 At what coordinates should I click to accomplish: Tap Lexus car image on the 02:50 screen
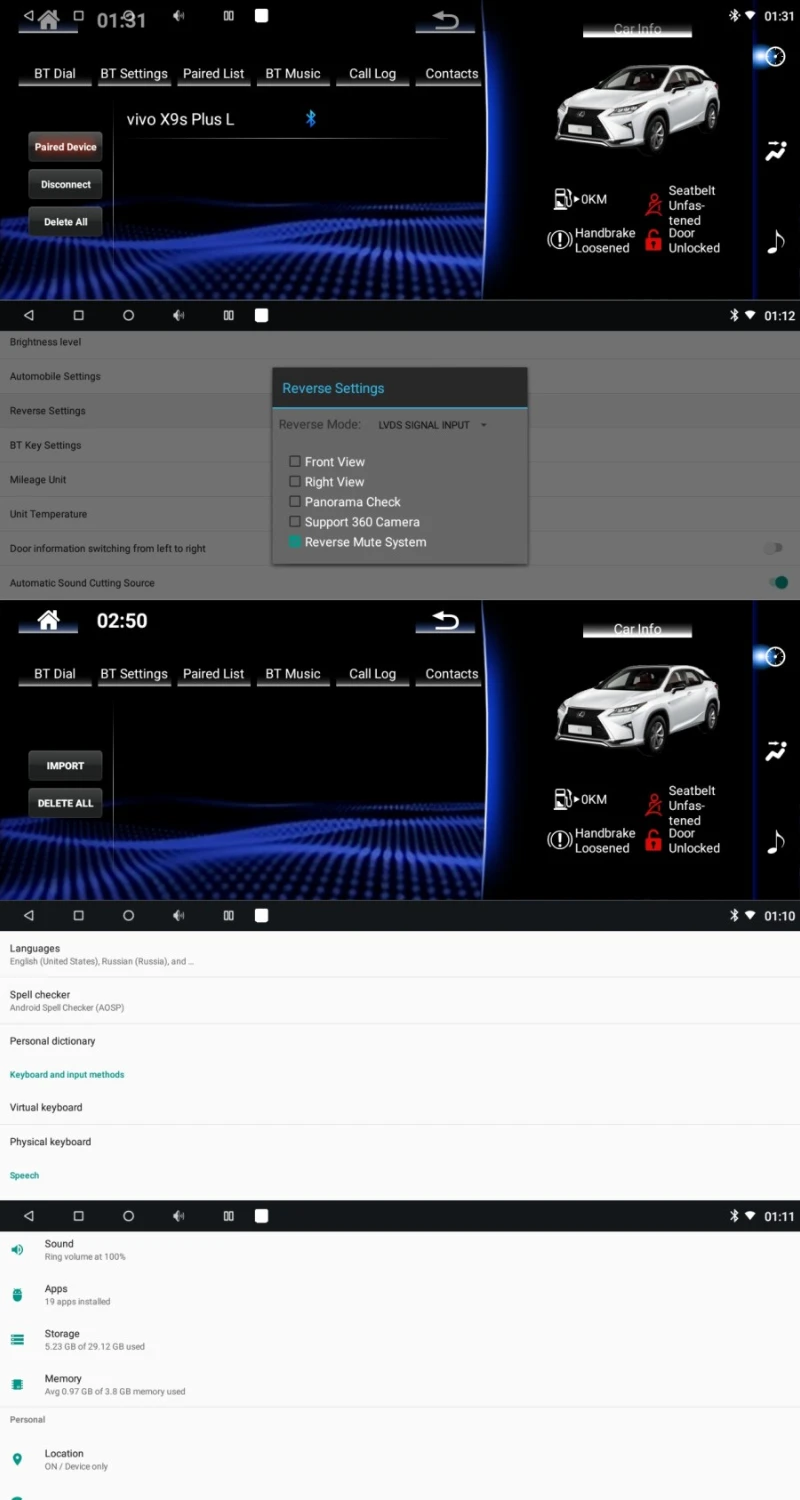[637, 708]
